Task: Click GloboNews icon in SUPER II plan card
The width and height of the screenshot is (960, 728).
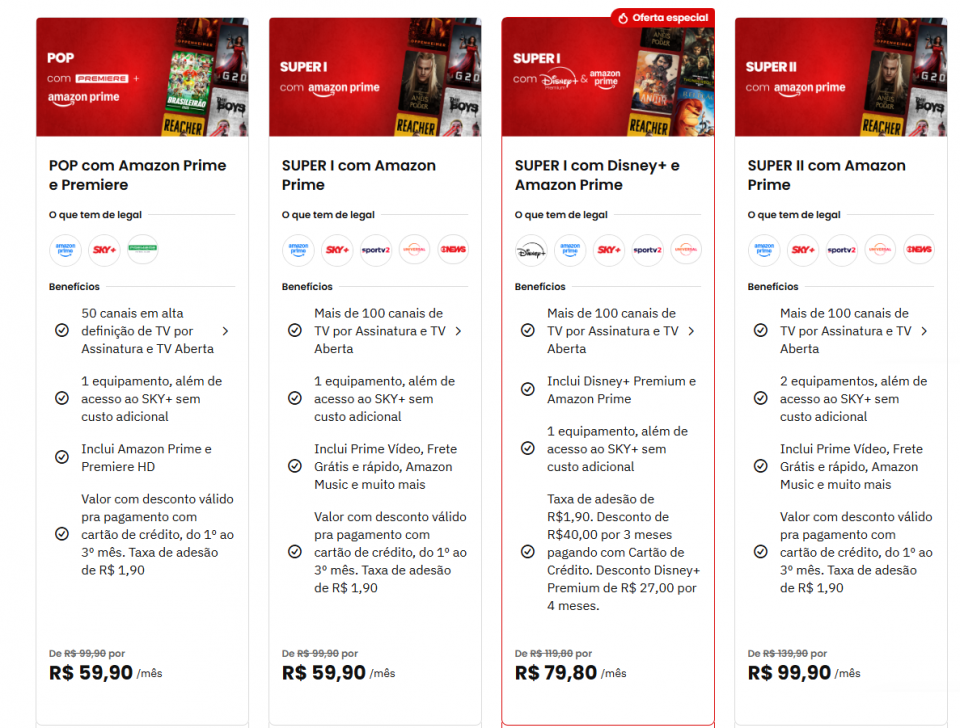Action: [919, 250]
